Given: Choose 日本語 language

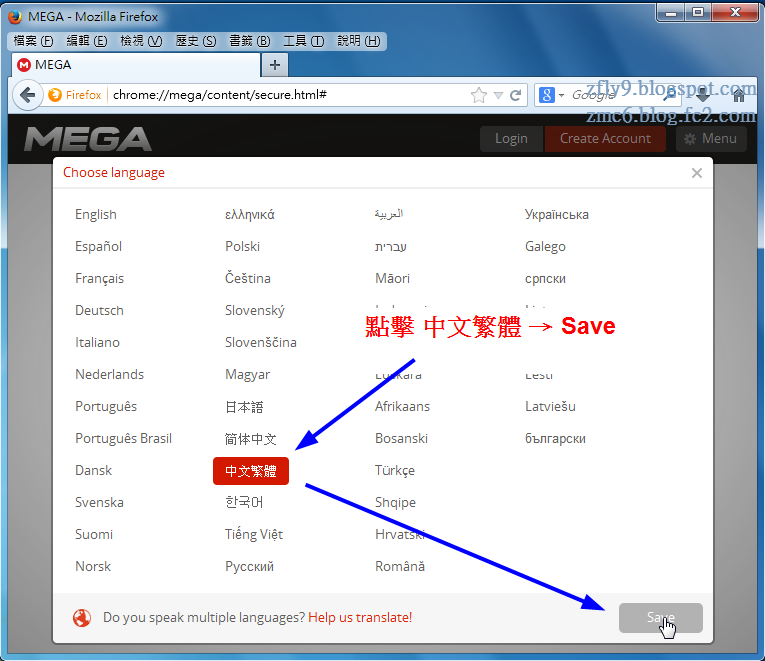Looking at the screenshot, I should coord(244,407).
